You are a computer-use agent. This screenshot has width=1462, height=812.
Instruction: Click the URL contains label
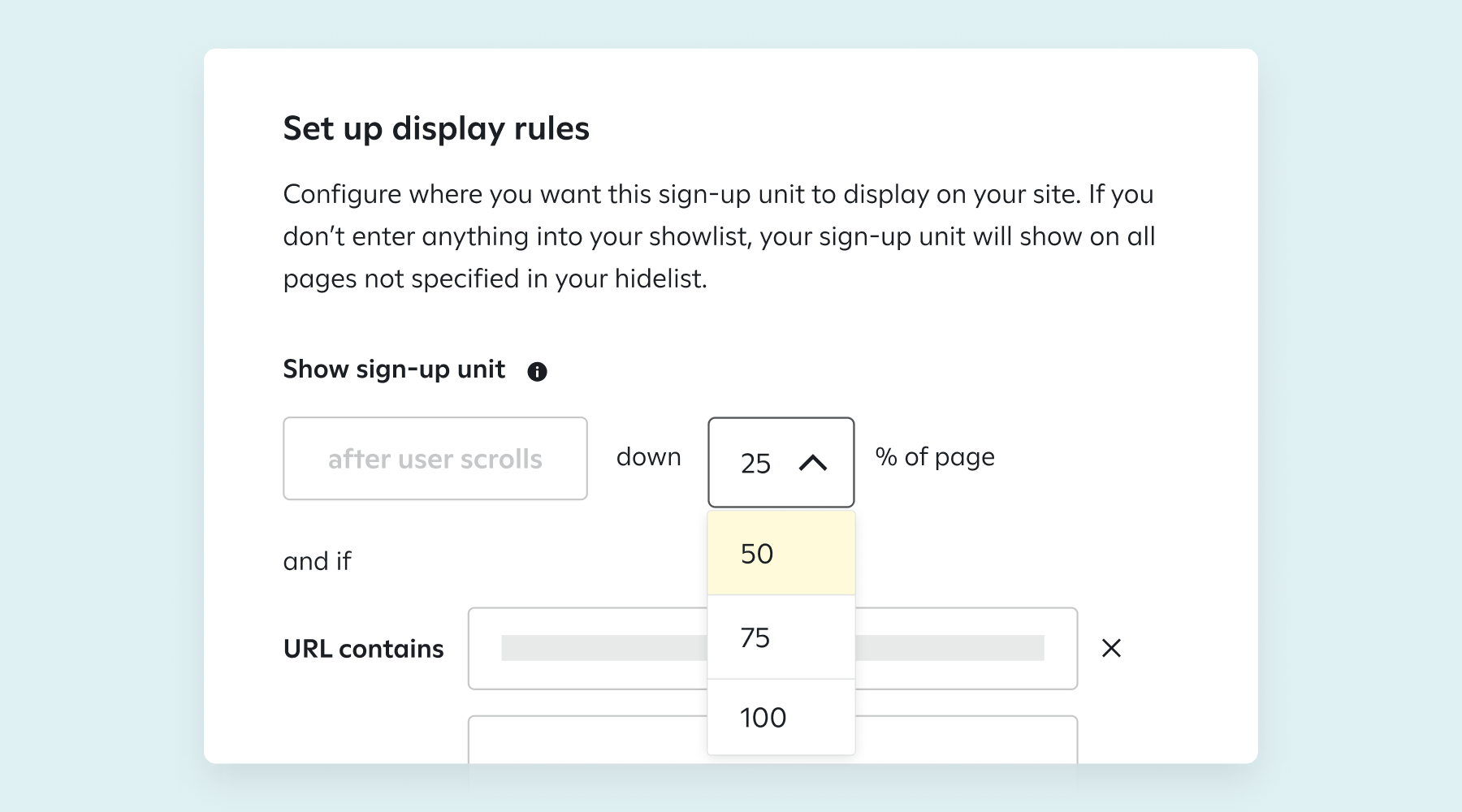click(363, 648)
